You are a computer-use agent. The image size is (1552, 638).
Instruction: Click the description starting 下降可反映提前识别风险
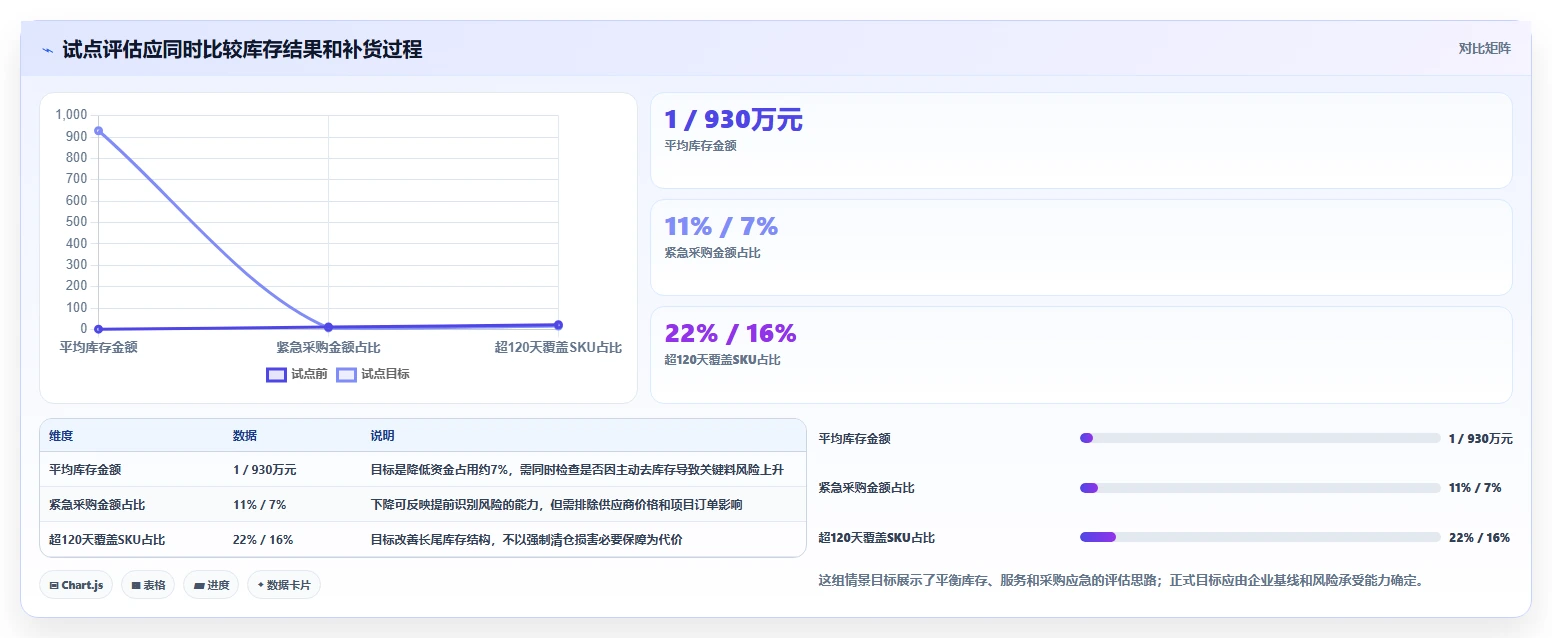(x=556, y=504)
